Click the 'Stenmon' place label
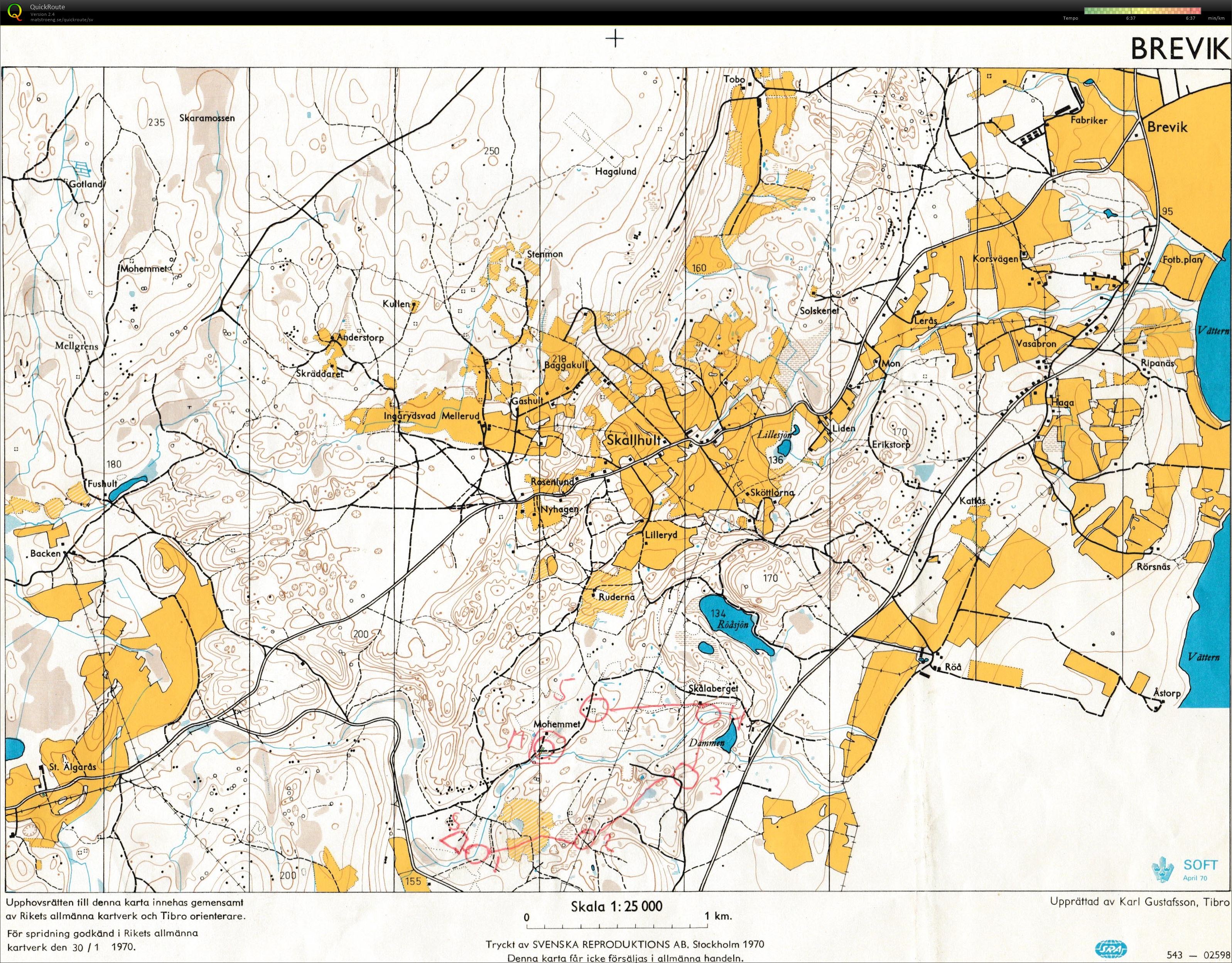The height and width of the screenshot is (963, 1232). 545,254
